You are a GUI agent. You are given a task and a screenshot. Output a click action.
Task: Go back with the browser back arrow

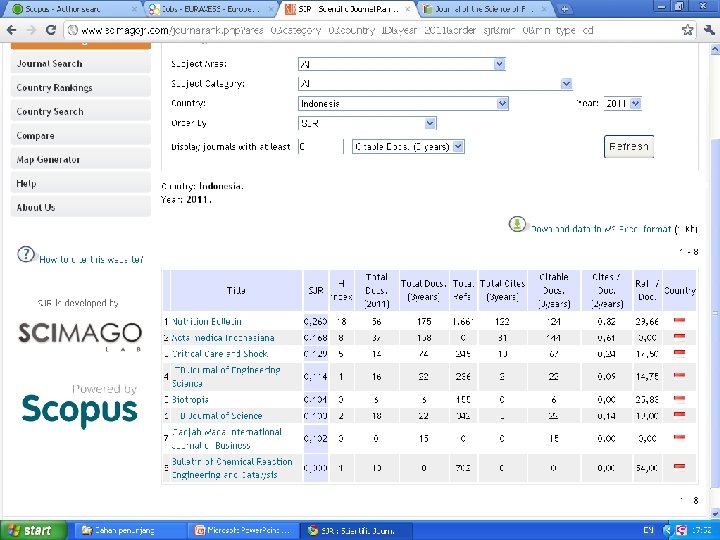[11, 30]
